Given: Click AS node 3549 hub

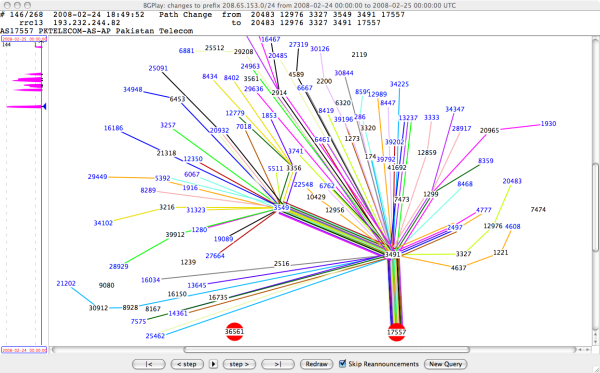Looking at the screenshot, I should point(281,208).
